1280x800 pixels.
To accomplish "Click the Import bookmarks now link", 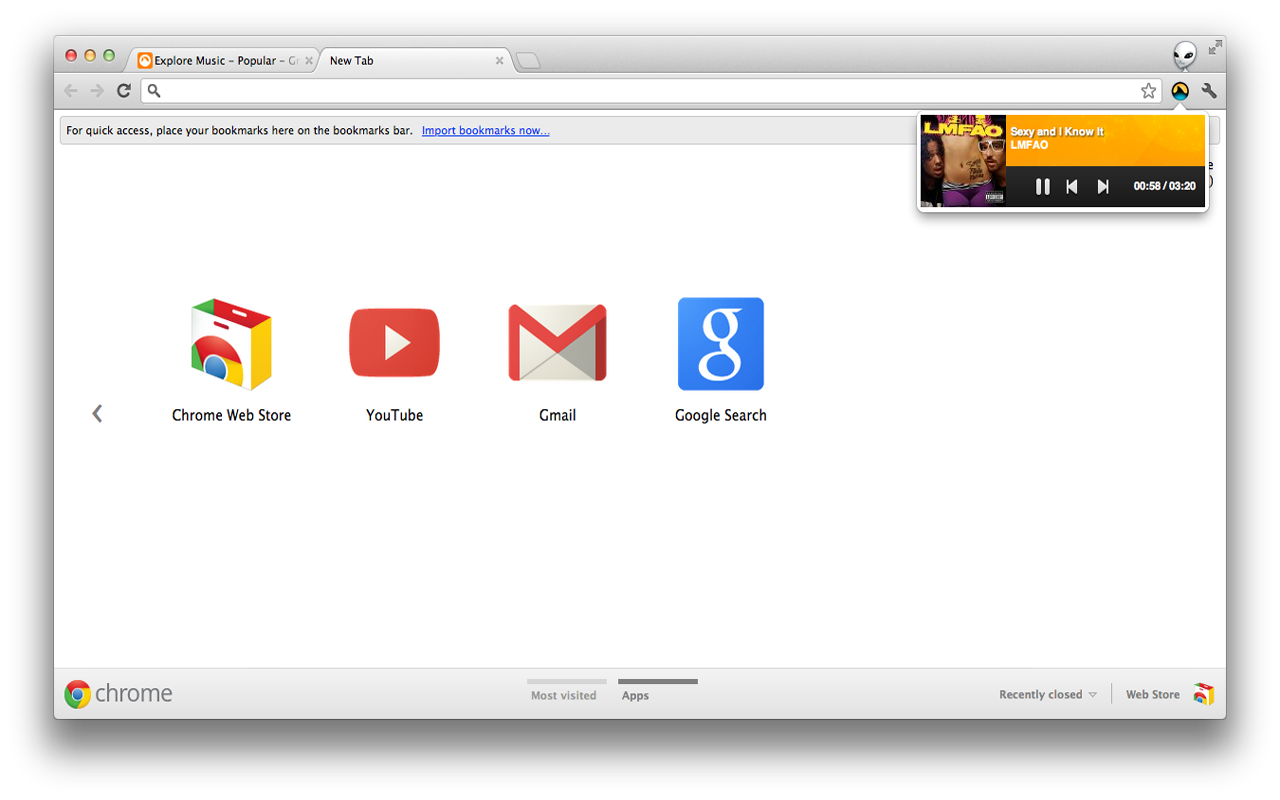I will coord(485,130).
